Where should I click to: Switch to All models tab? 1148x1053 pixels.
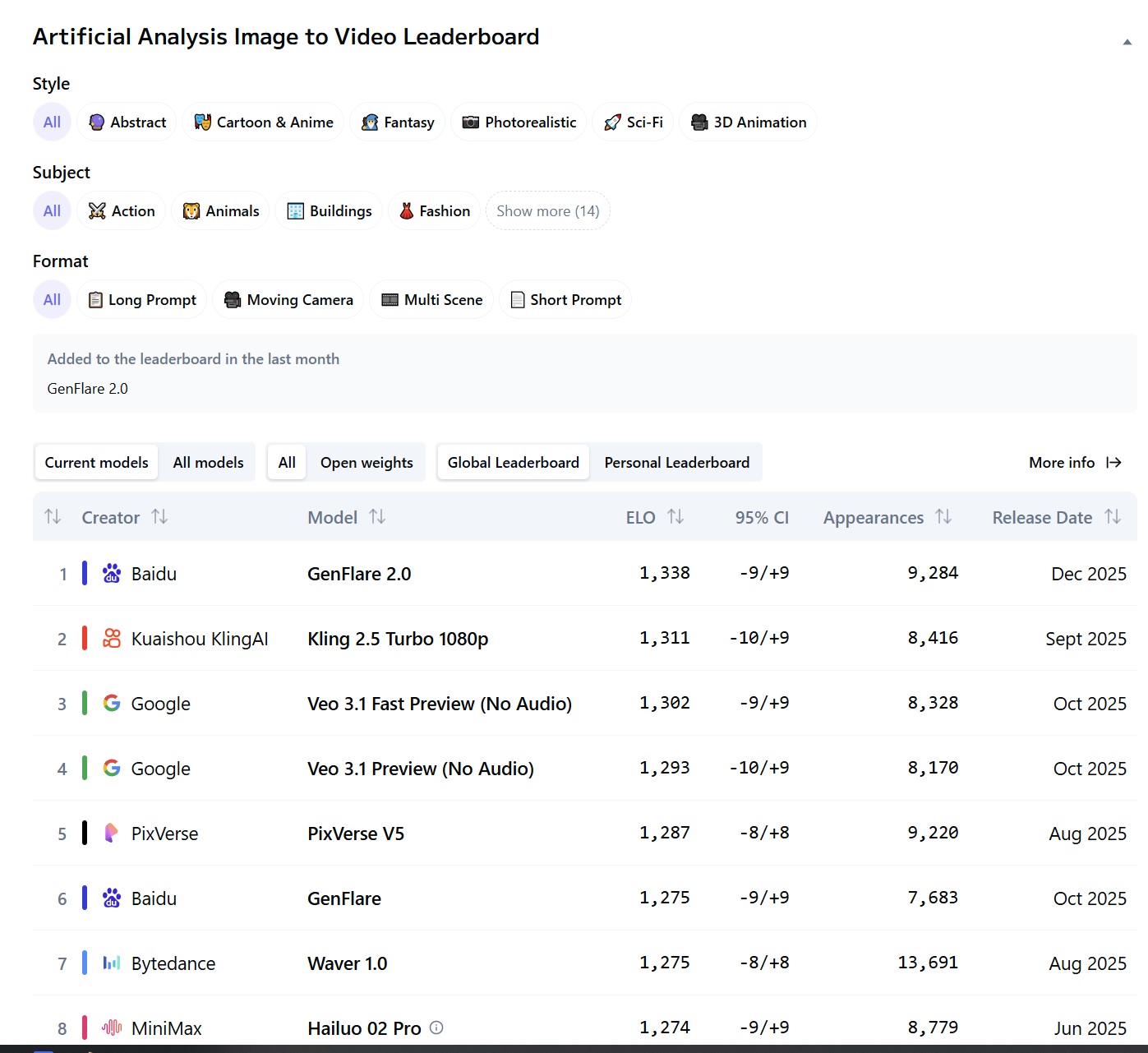pyautogui.click(x=208, y=462)
